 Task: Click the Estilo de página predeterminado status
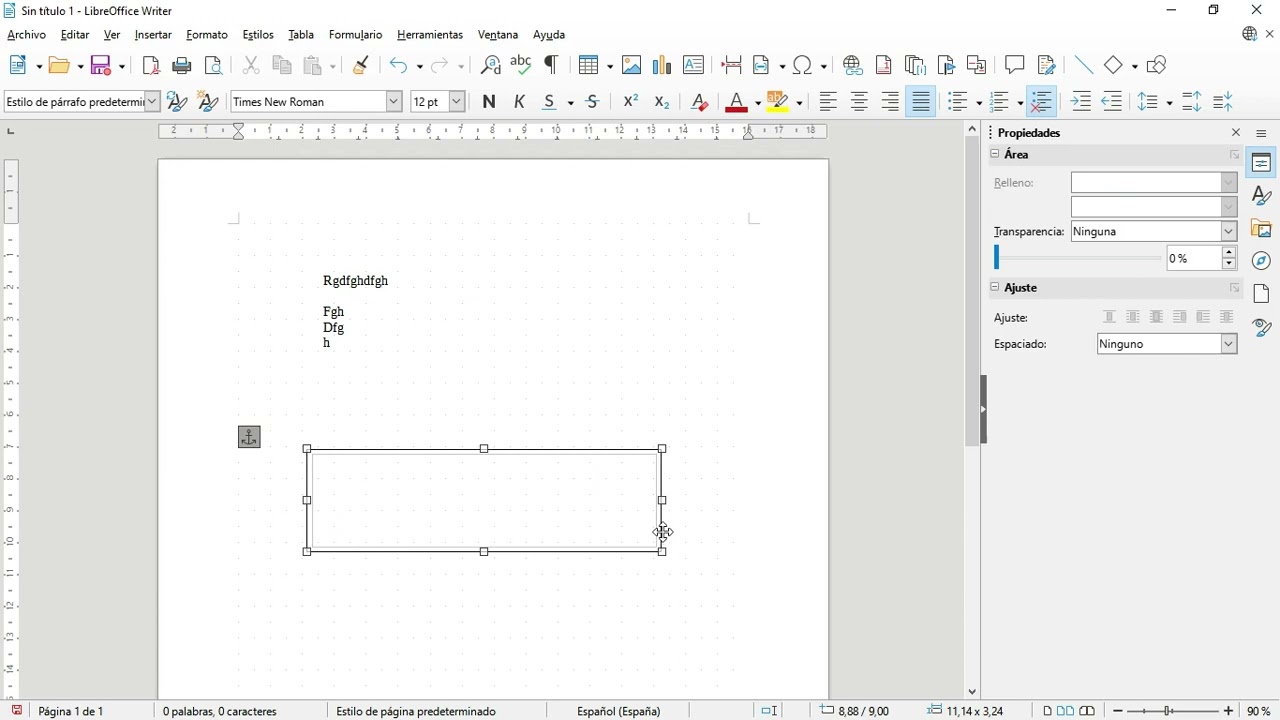tap(416, 711)
